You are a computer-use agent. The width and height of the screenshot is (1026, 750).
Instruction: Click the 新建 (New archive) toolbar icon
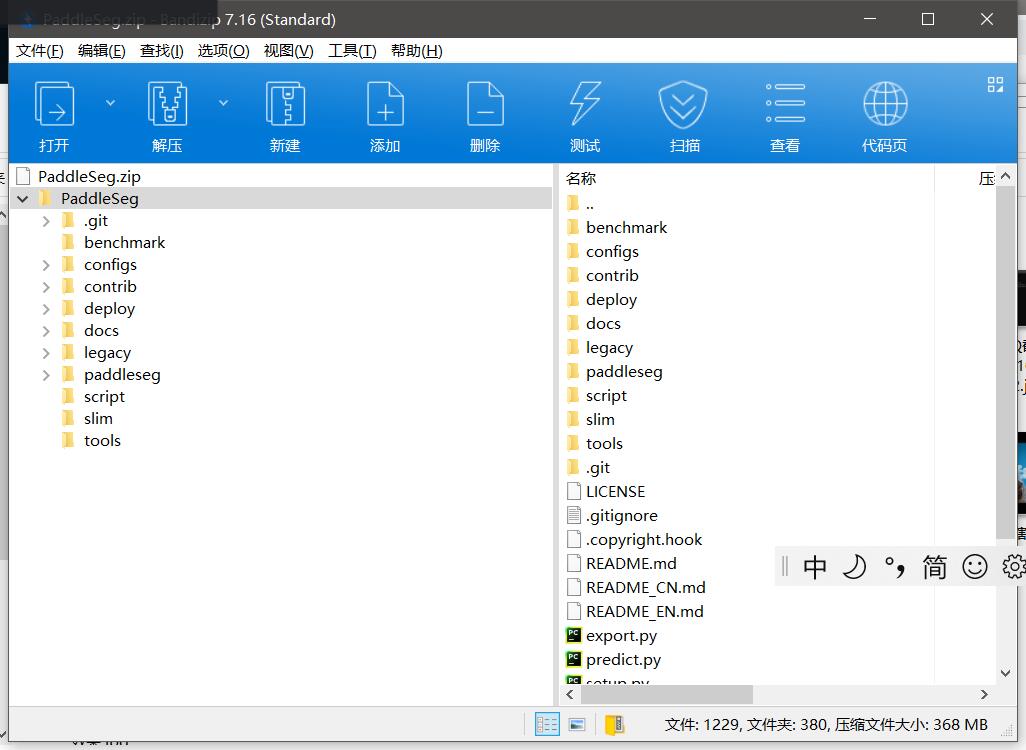point(285,104)
